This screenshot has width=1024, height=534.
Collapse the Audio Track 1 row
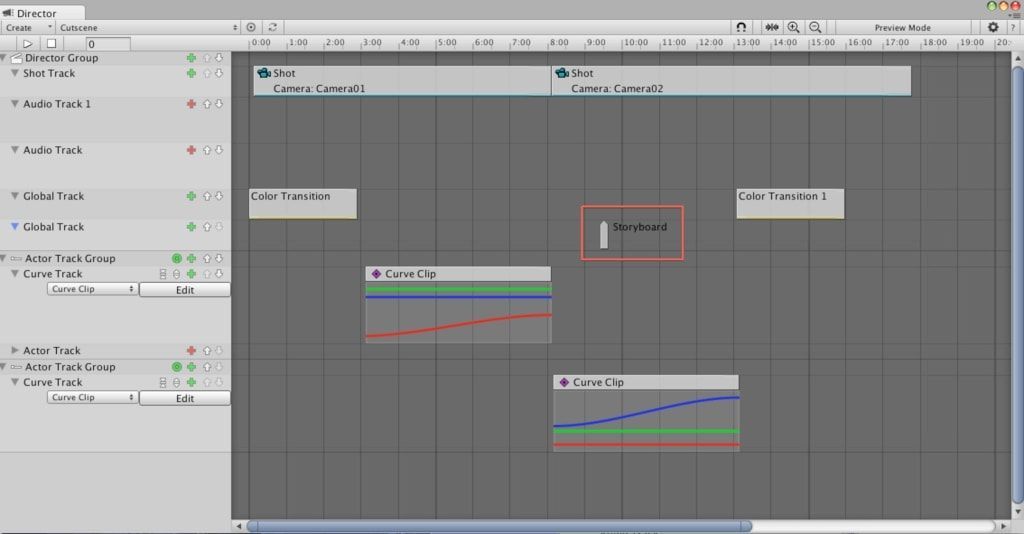[x=14, y=104]
